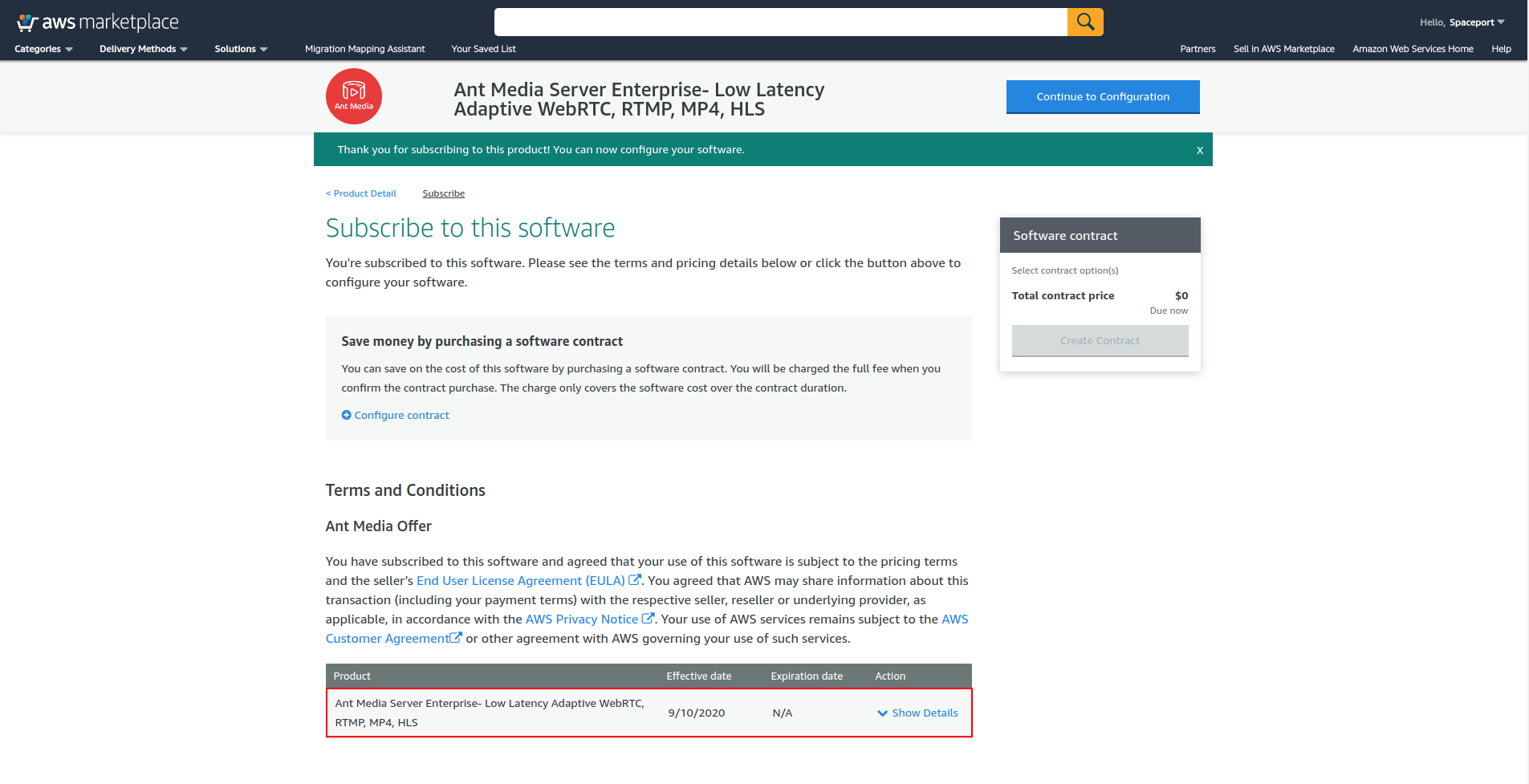Open the Configure contract link
Image resolution: width=1529 pixels, height=784 pixels.
pos(401,415)
